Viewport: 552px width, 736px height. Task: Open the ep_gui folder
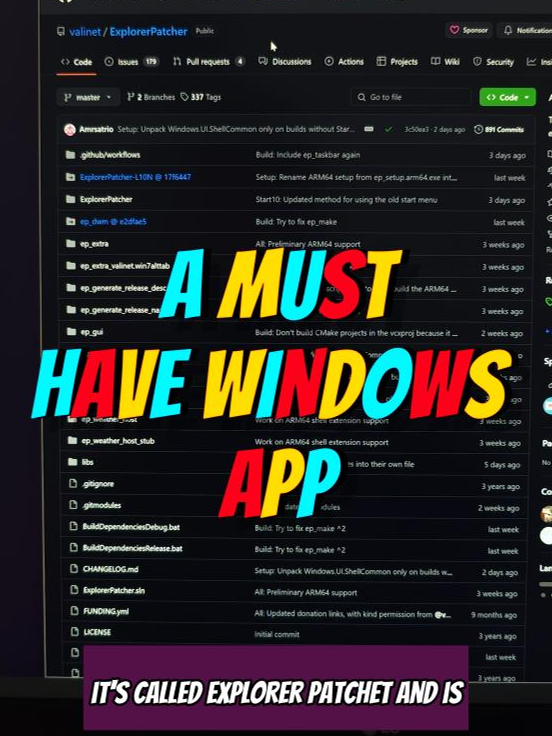tap(92, 332)
